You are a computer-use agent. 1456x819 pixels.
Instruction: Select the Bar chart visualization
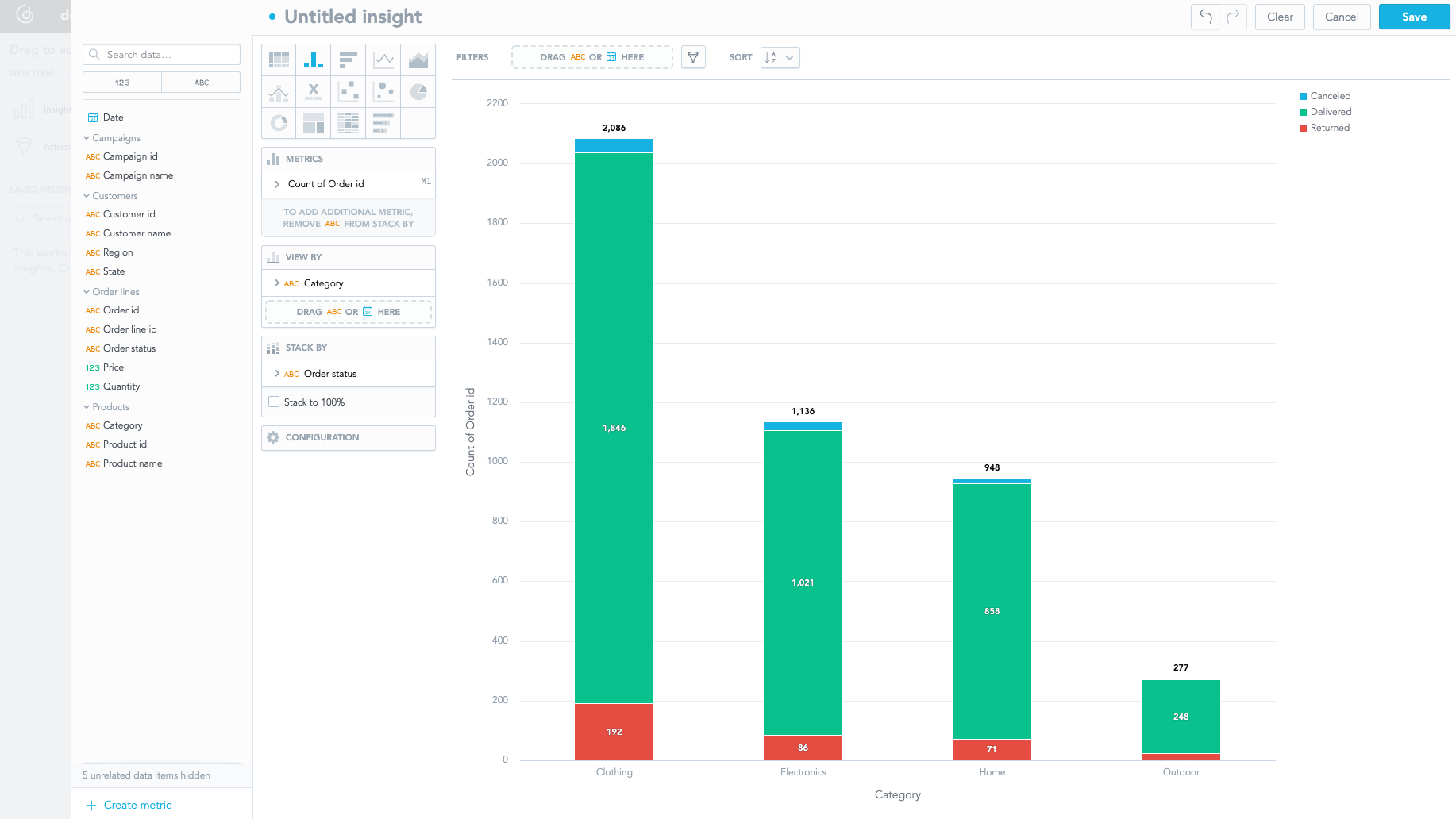click(349, 60)
